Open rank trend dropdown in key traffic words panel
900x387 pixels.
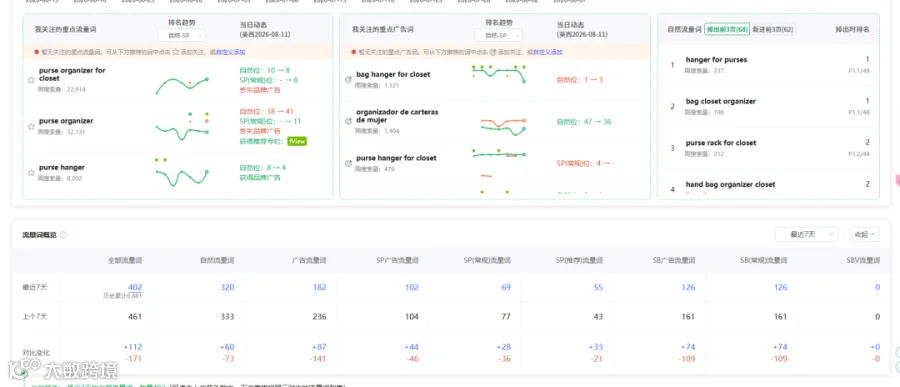(x=181, y=36)
